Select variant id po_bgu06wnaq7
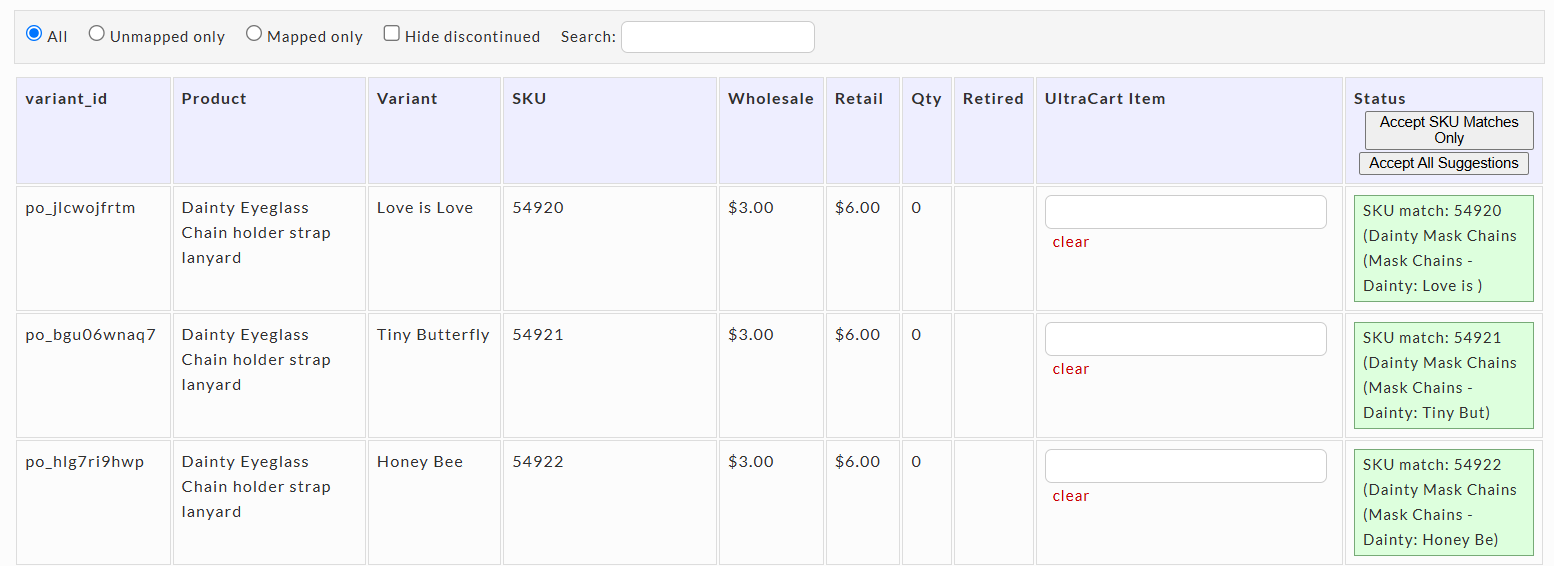1554x566 pixels. pyautogui.click(x=91, y=335)
